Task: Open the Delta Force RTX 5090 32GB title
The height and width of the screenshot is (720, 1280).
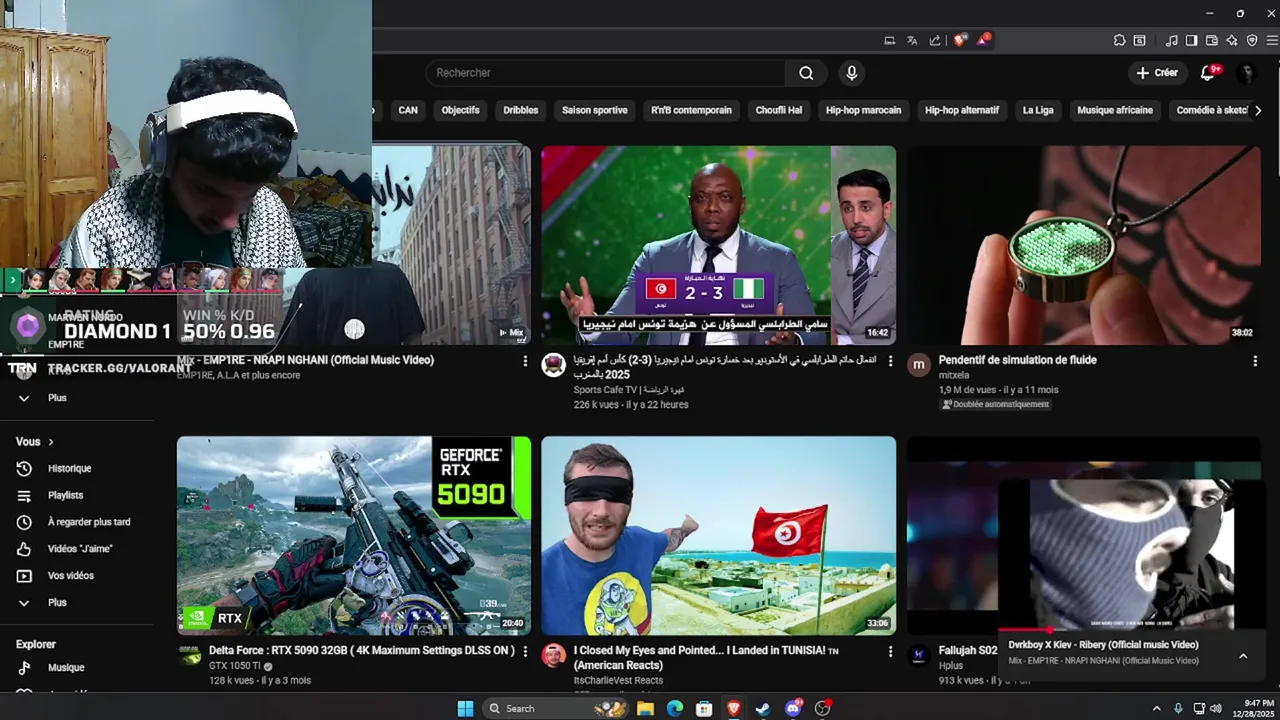Action: pos(362,650)
